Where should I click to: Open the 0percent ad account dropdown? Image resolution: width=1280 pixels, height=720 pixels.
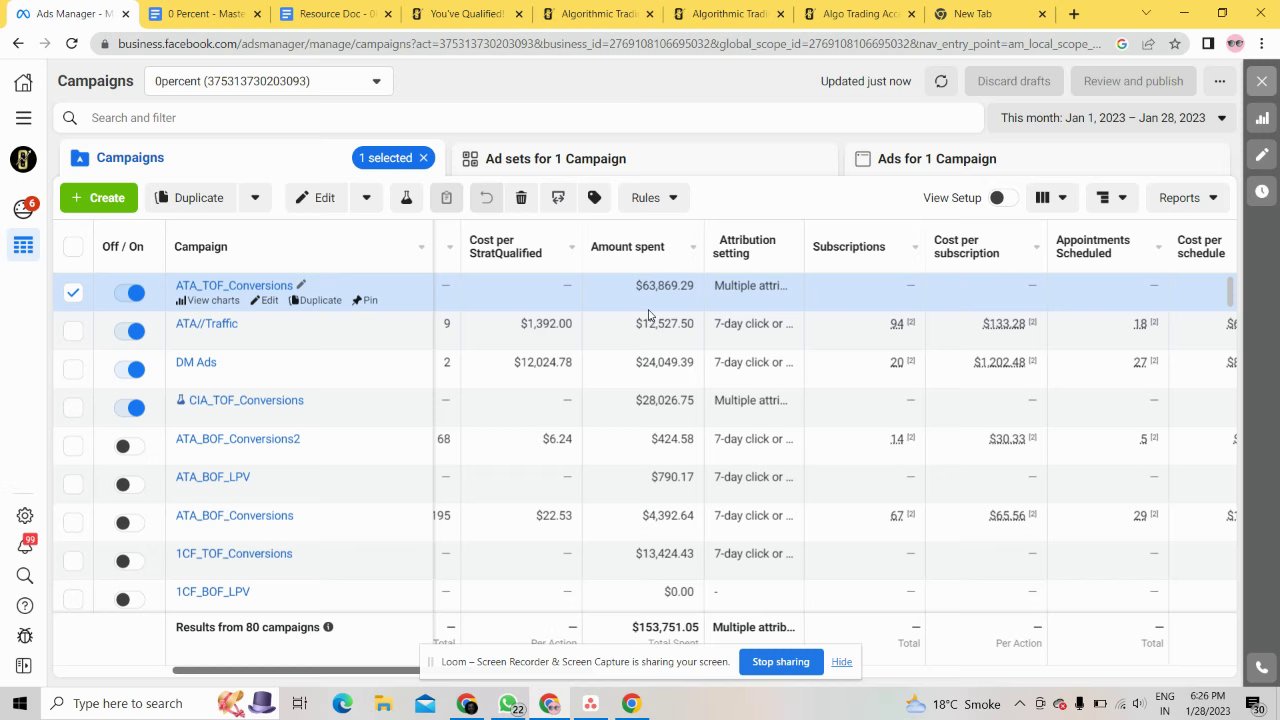click(268, 81)
